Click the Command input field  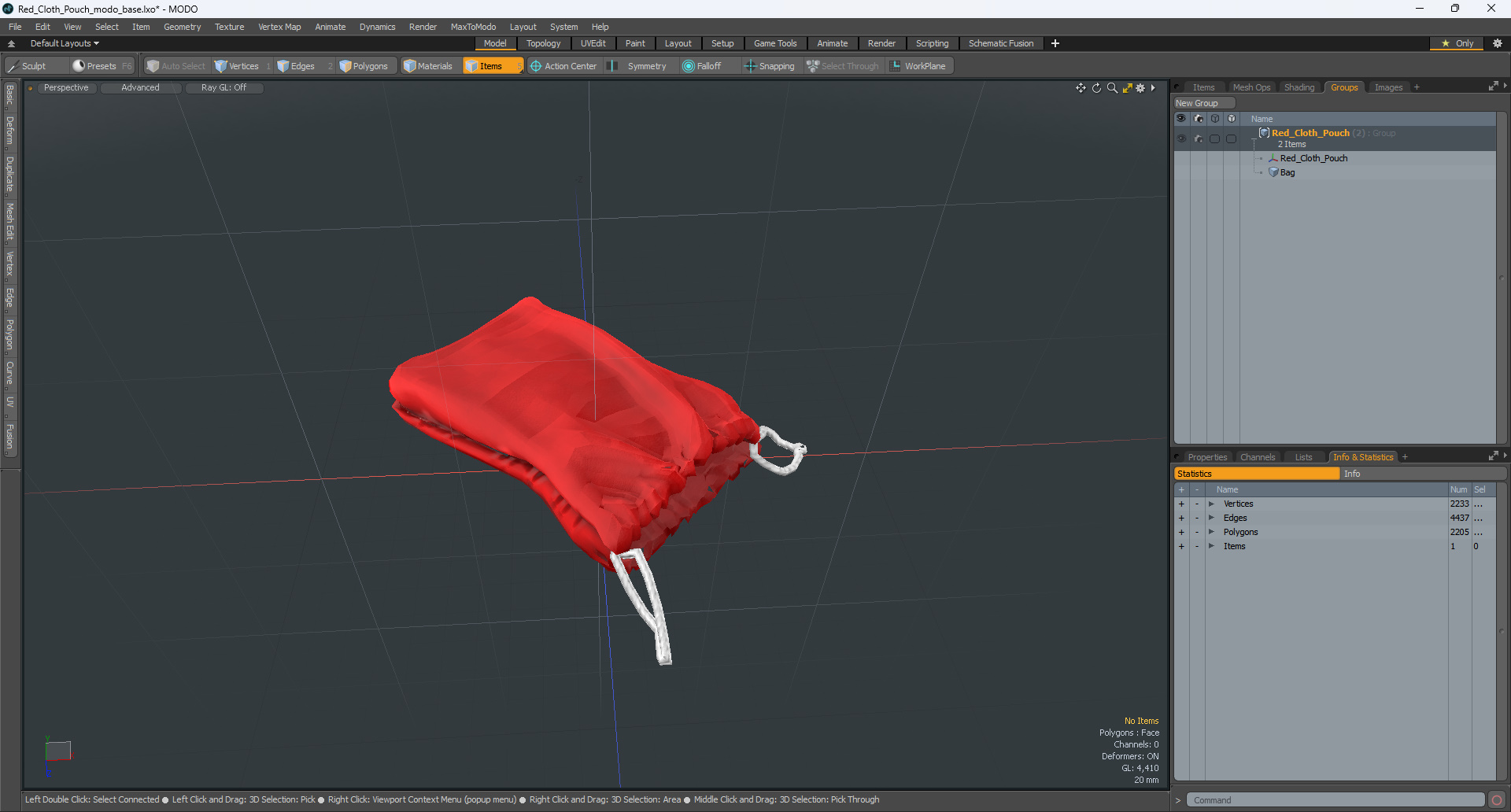[1335, 800]
